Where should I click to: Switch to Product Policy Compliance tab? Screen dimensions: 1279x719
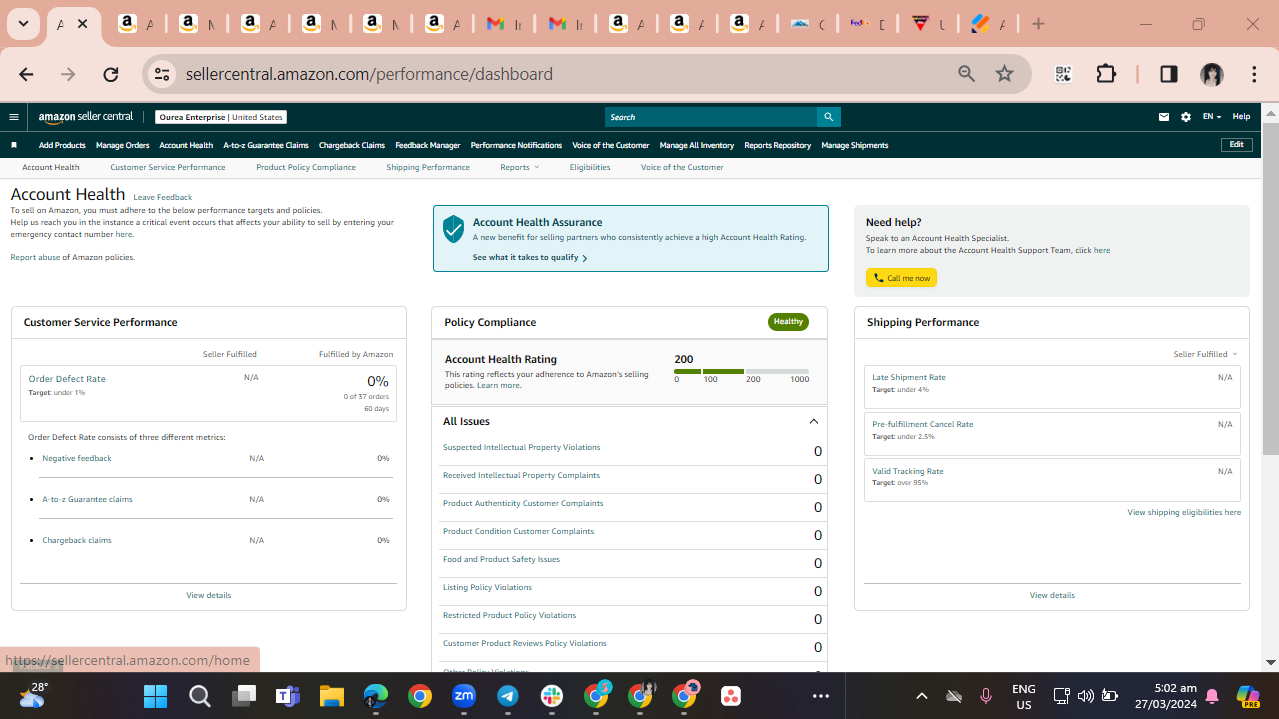coord(306,167)
